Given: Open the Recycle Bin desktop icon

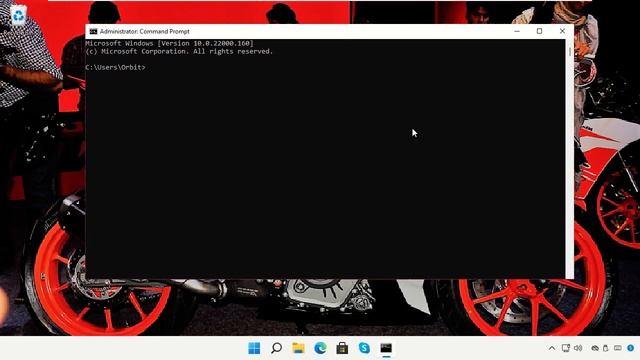Looking at the screenshot, I should (x=18, y=15).
